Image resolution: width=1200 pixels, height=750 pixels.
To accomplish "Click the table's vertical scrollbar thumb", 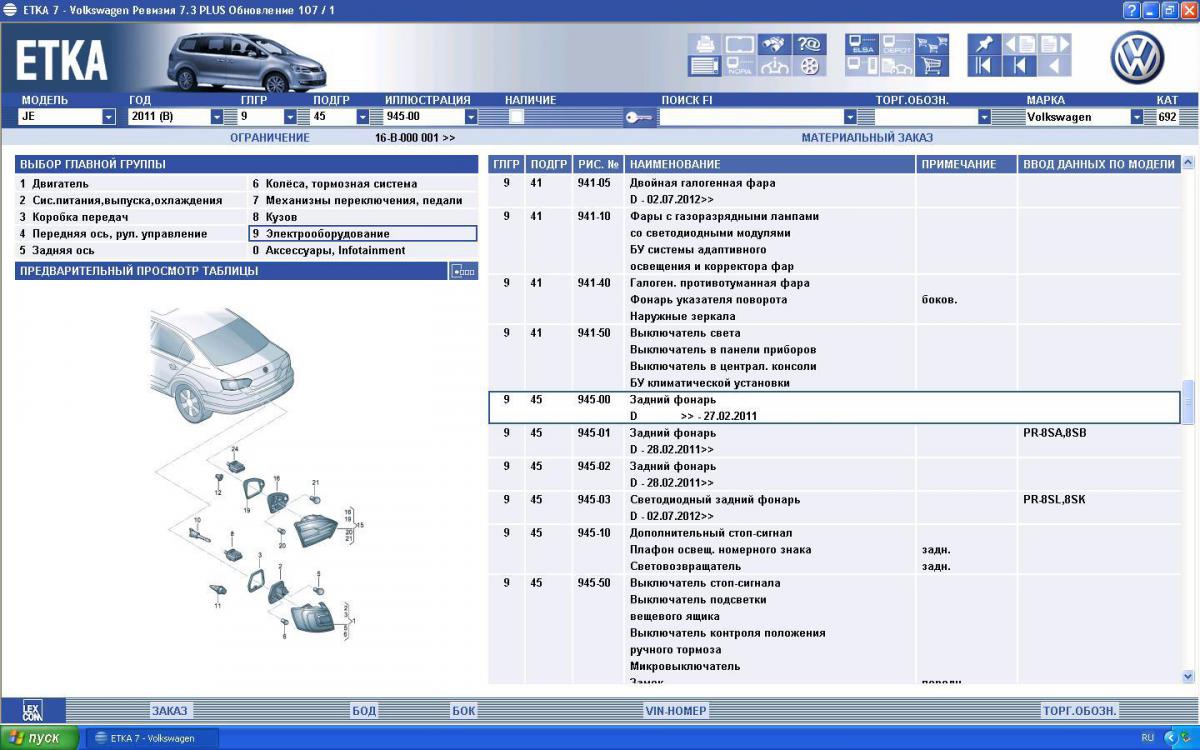I will tap(1188, 402).
